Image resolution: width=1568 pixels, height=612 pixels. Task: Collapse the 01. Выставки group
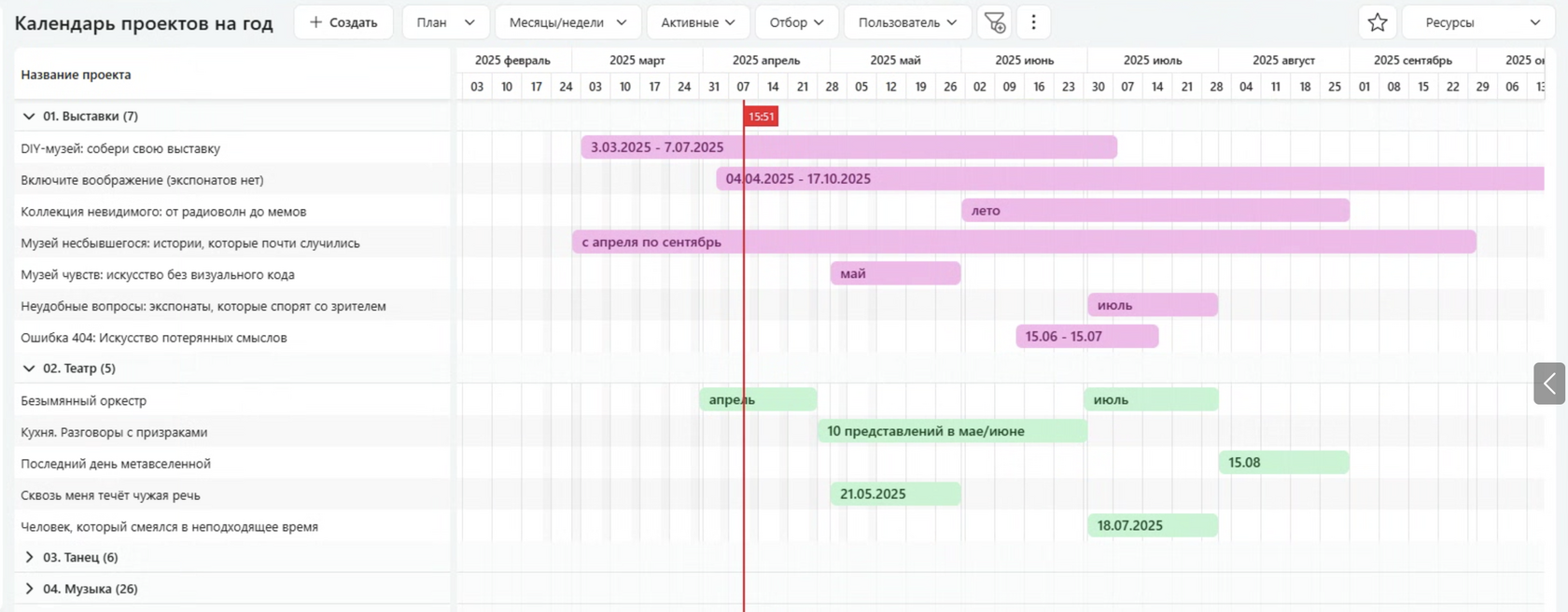tap(29, 117)
